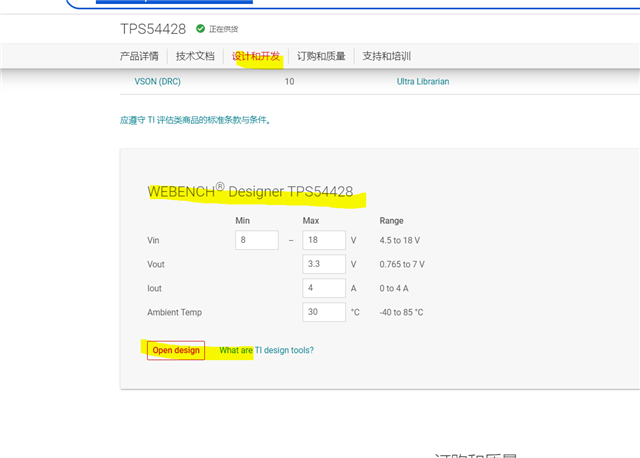
Task: Open the 产品详情 tab
Action: 139,56
